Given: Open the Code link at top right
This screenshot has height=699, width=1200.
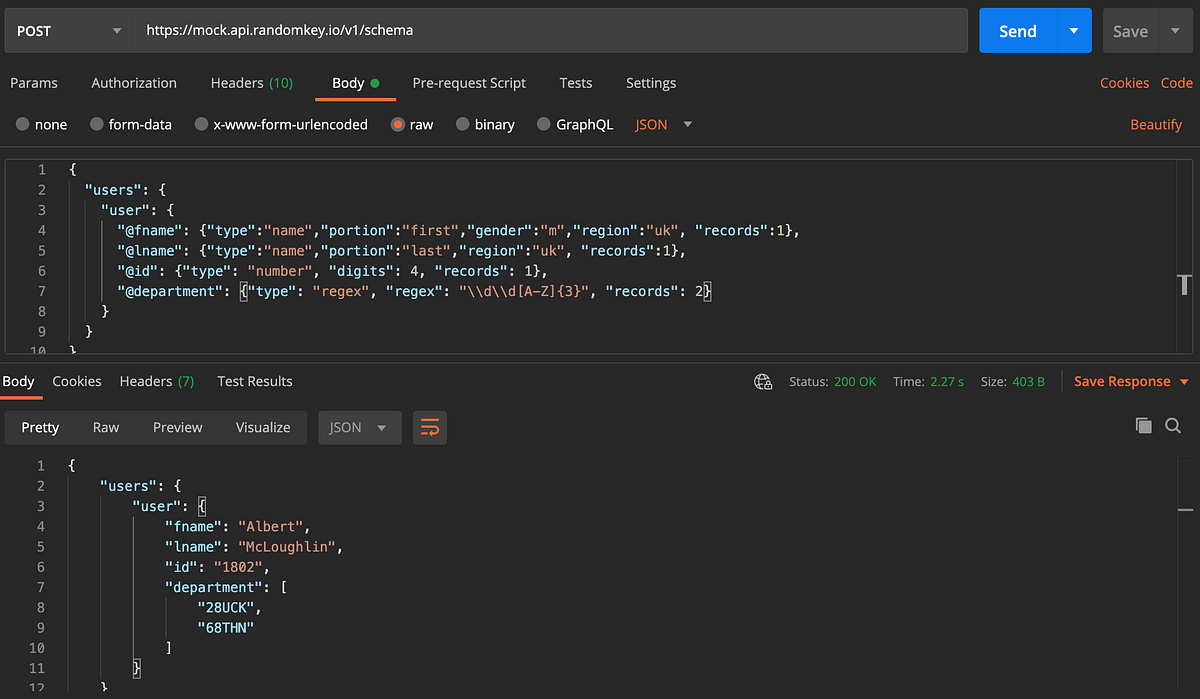Looking at the screenshot, I should click(1176, 83).
